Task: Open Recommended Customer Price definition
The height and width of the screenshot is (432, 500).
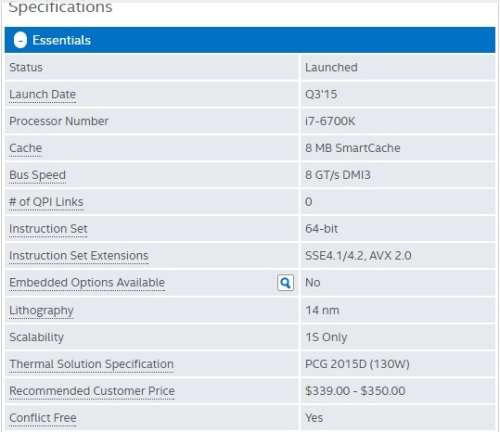Action: (92, 391)
